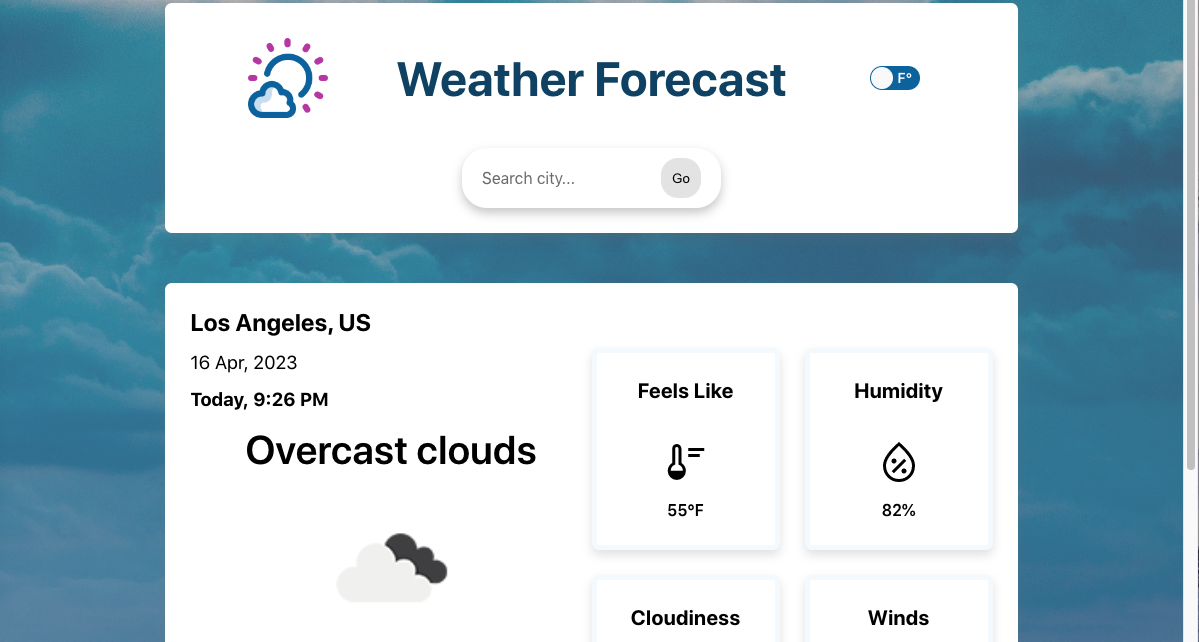Click the Humidity card heading

898,391
